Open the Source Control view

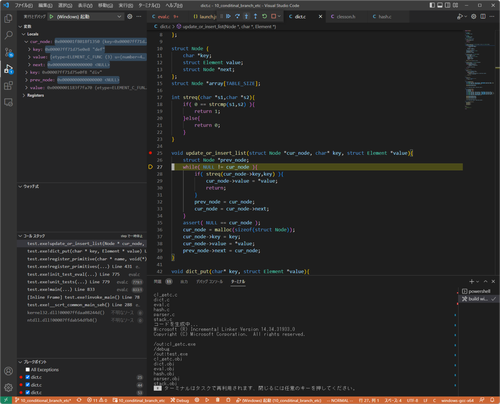click(x=8, y=52)
